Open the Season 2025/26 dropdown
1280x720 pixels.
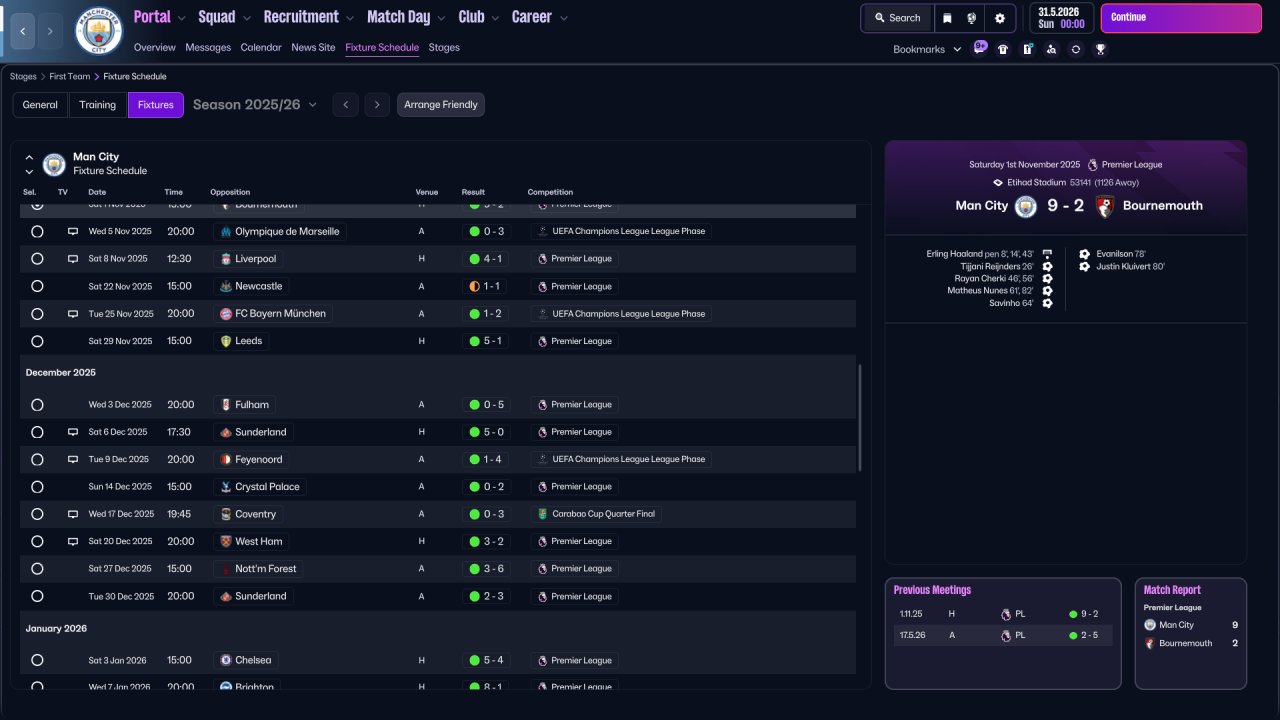click(x=255, y=105)
